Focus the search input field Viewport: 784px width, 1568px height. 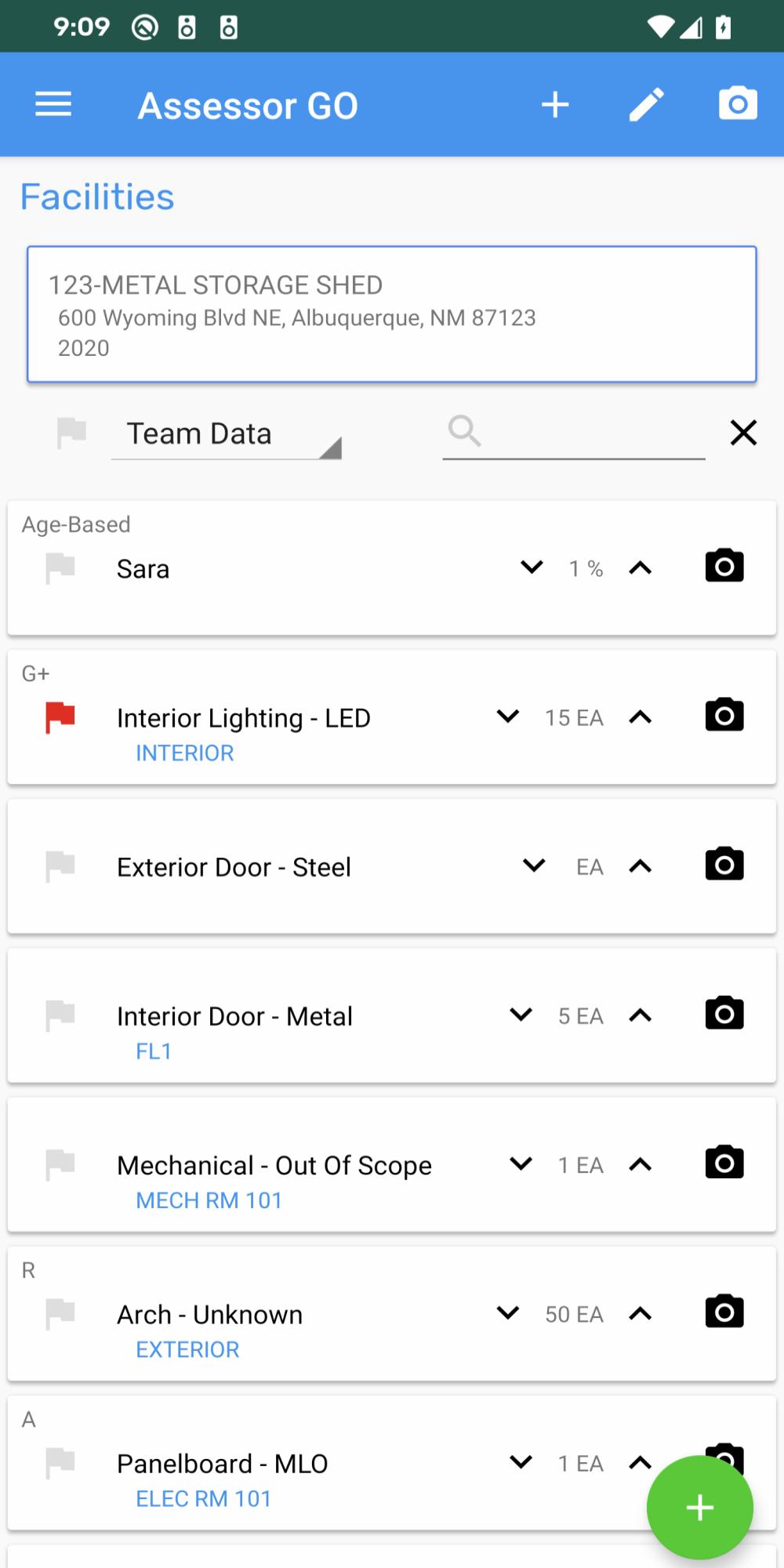574,434
